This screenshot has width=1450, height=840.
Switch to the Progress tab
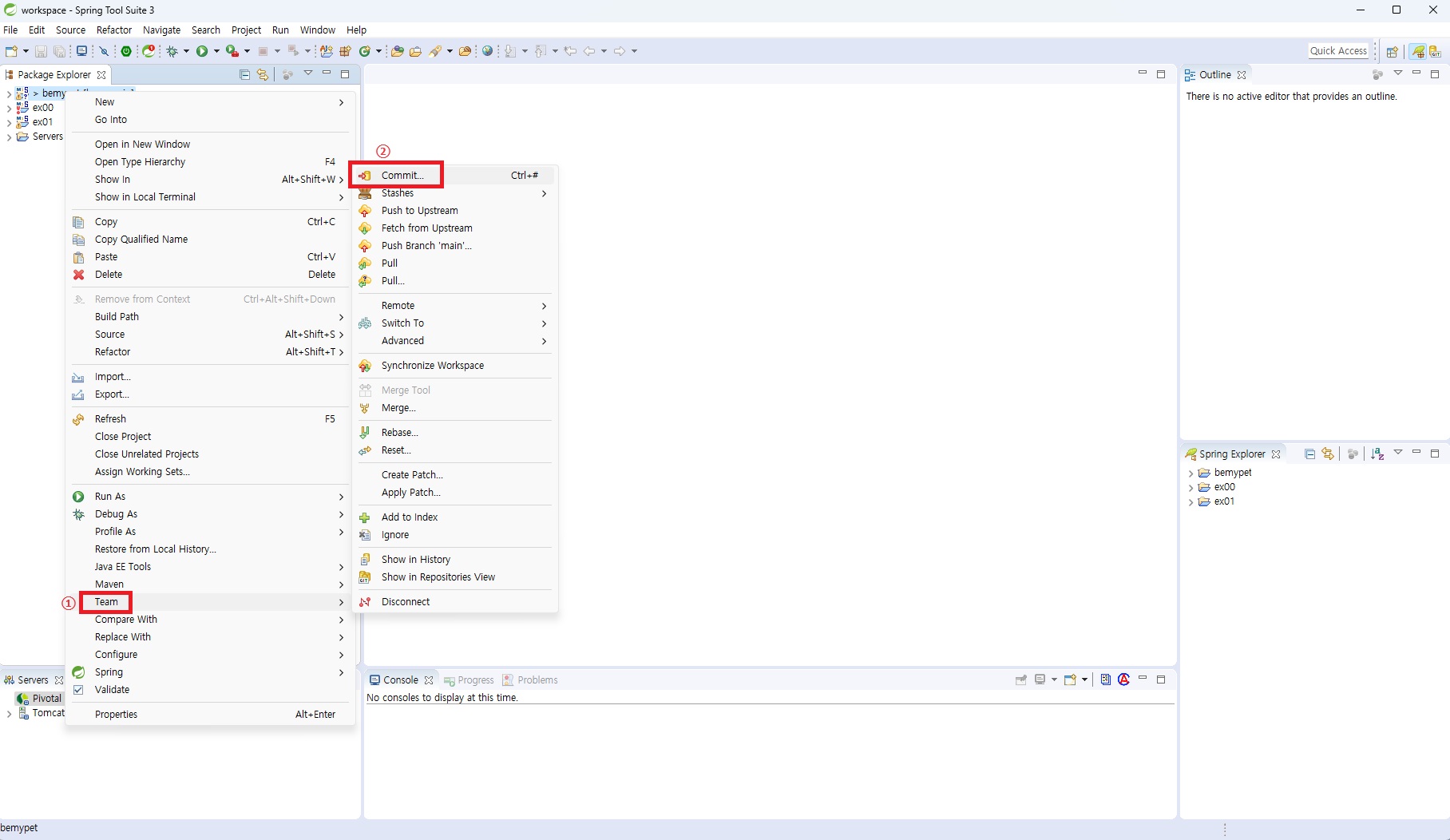469,680
